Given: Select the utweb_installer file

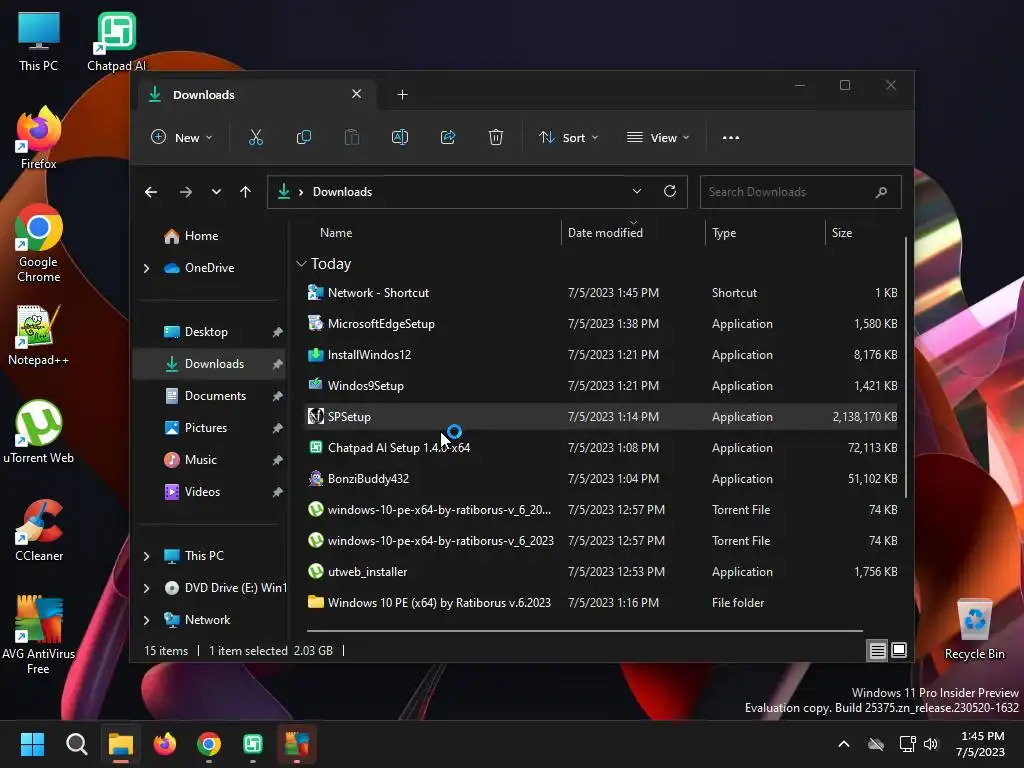Looking at the screenshot, I should point(602,571).
